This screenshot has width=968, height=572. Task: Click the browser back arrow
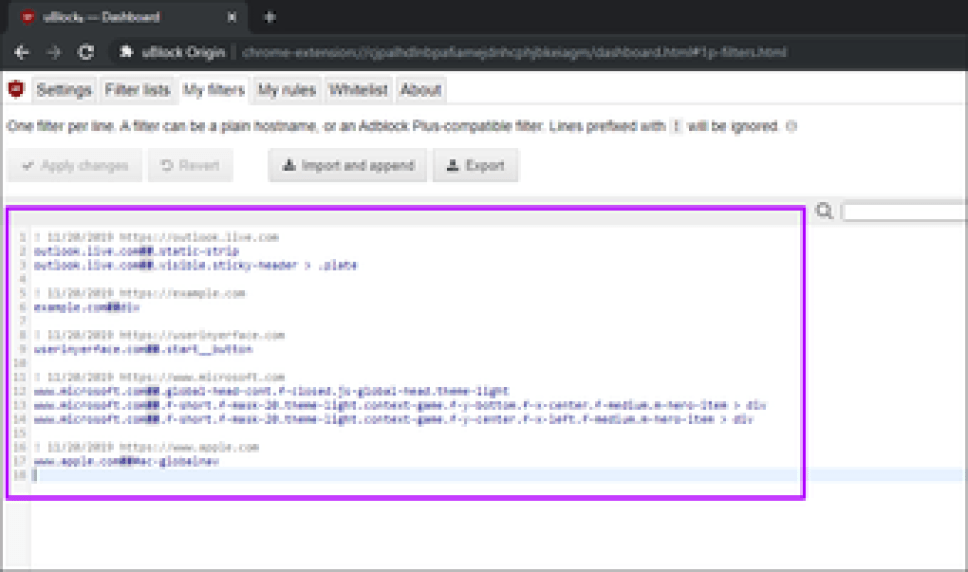tap(22, 52)
